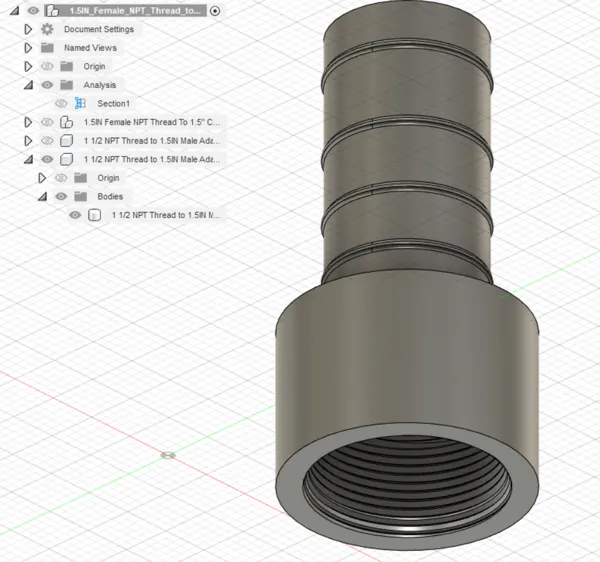The image size is (600, 562).
Task: Click the top-level Origin folder icon
Action: pos(67,66)
